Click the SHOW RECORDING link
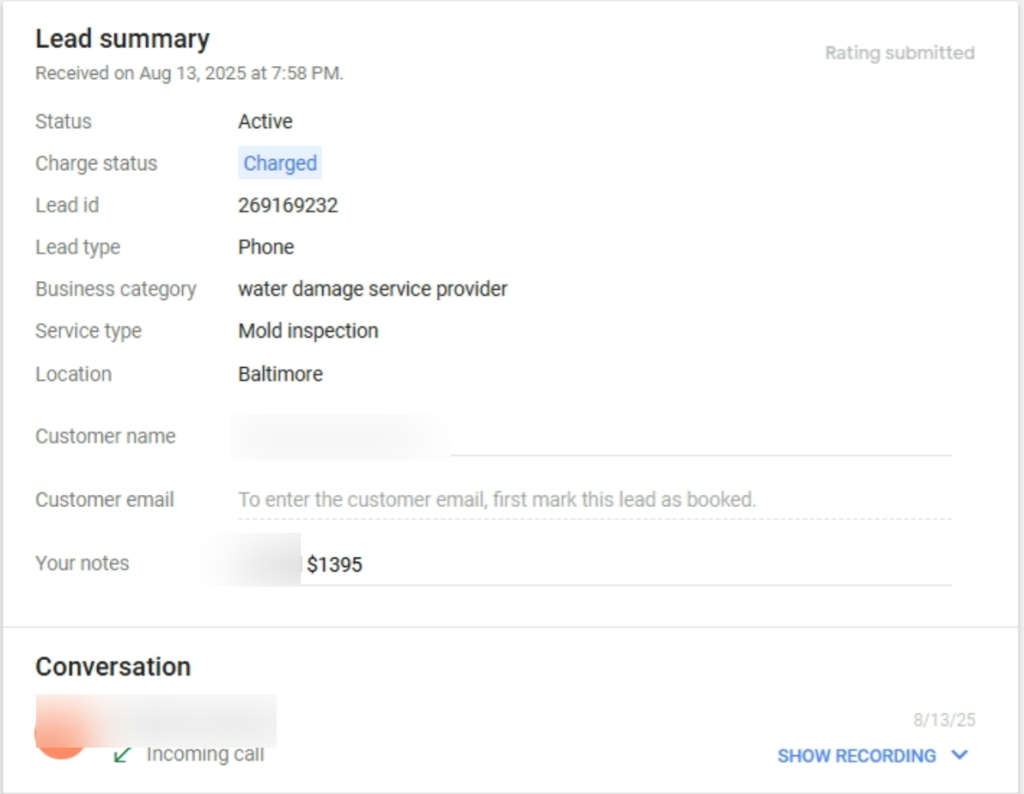Screen dimensions: 1024x794 tap(856, 756)
